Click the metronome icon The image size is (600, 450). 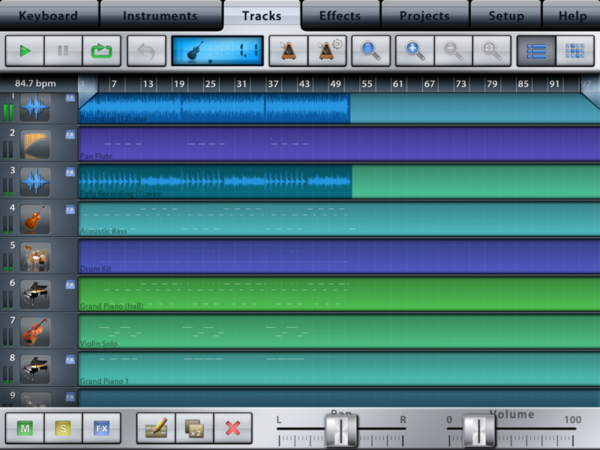coord(289,51)
